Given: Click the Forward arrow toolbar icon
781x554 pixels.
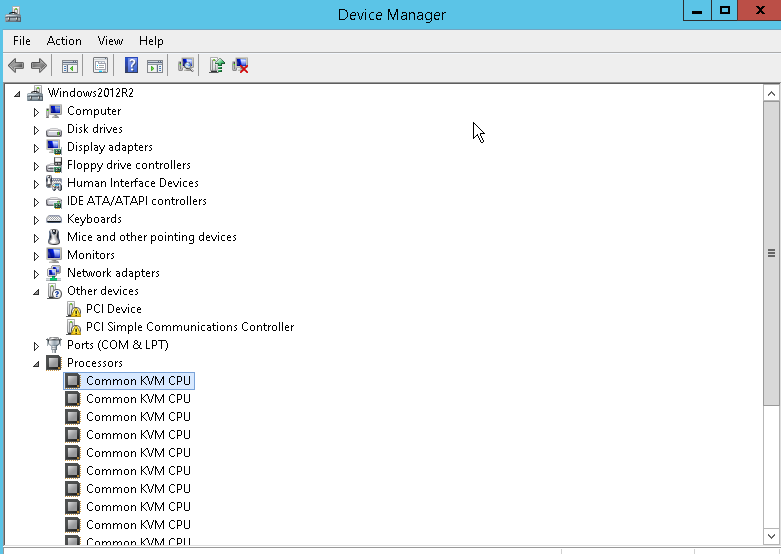Looking at the screenshot, I should 39,65.
